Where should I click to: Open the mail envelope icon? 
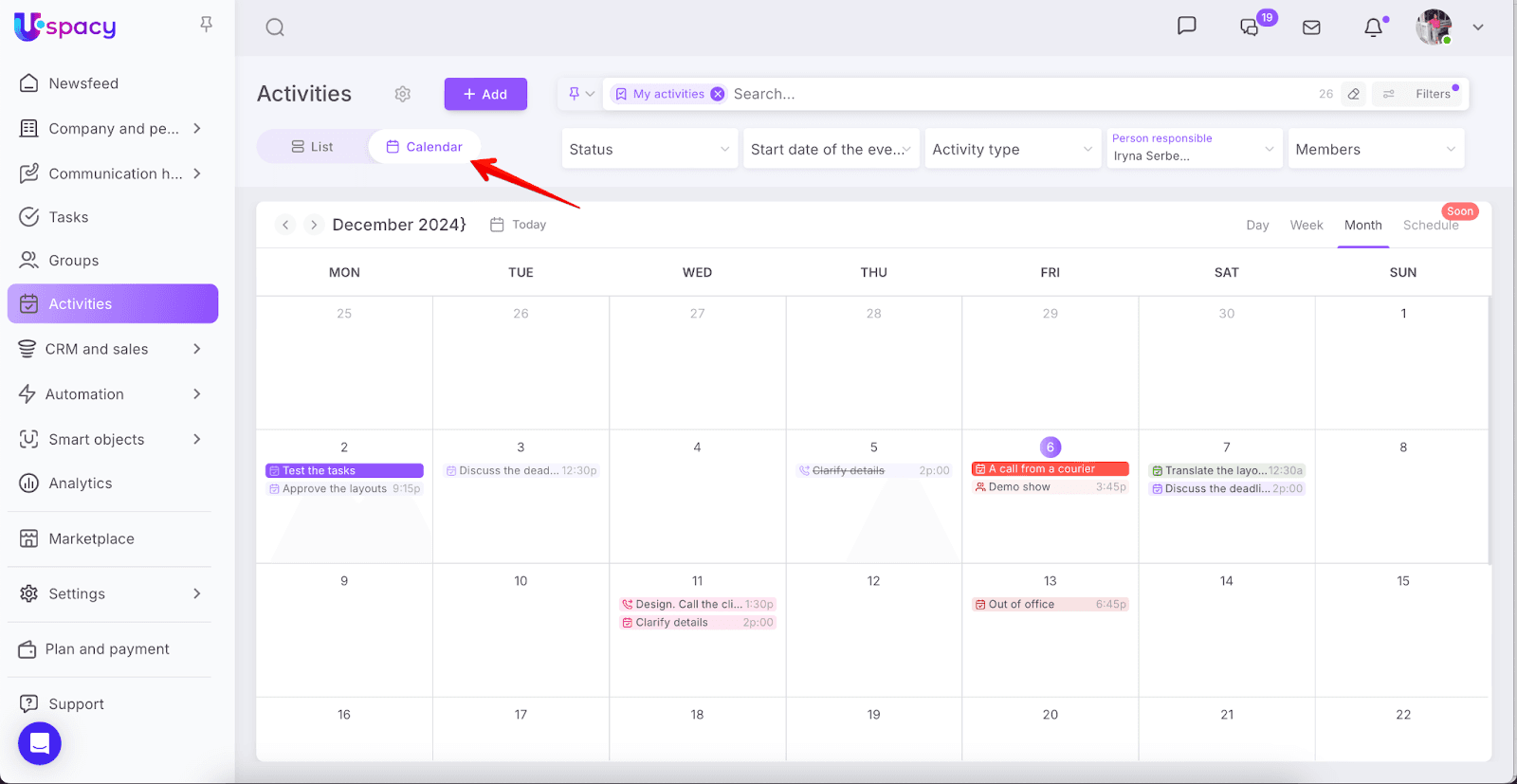point(1311,27)
